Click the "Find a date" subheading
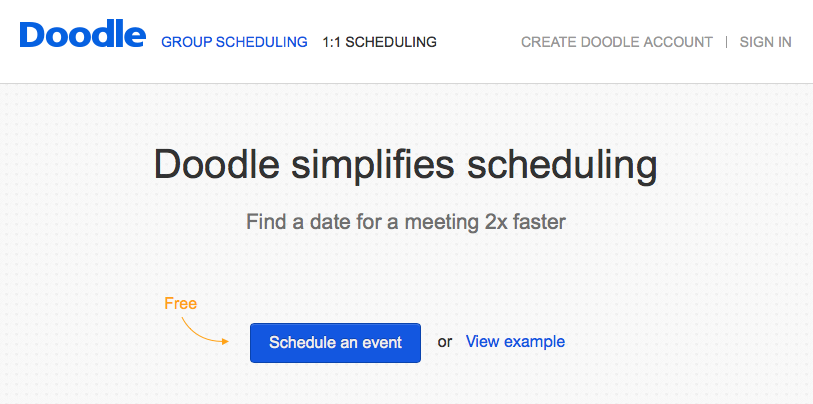This screenshot has width=813, height=404. (x=405, y=221)
